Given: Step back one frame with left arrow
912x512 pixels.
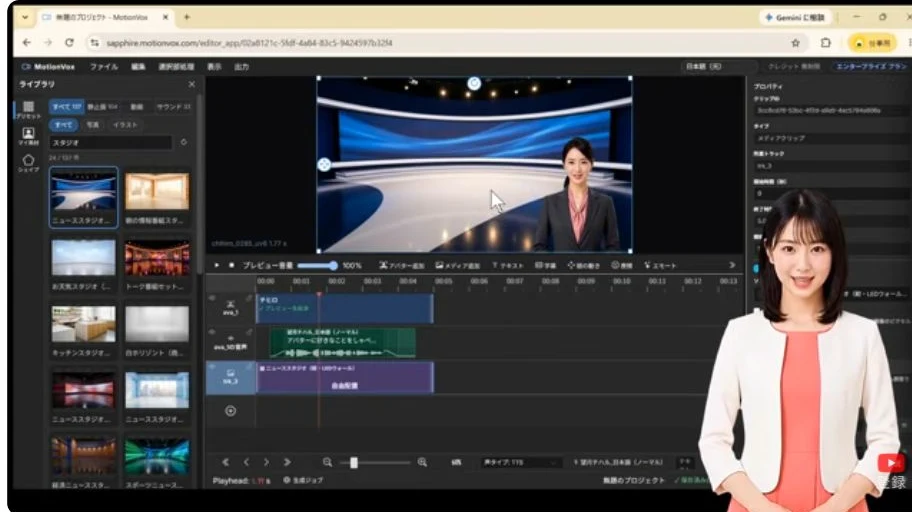Looking at the screenshot, I should point(246,462).
